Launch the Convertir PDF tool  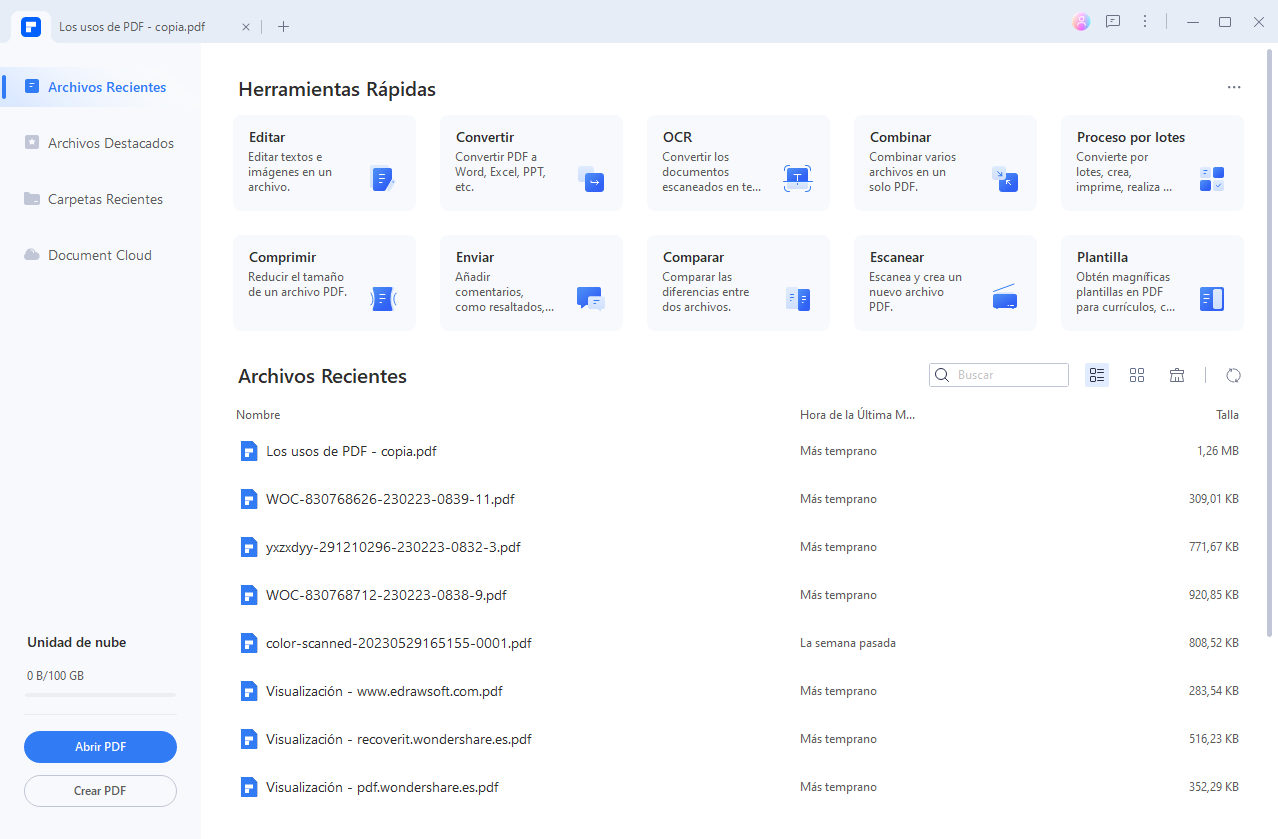click(531, 162)
